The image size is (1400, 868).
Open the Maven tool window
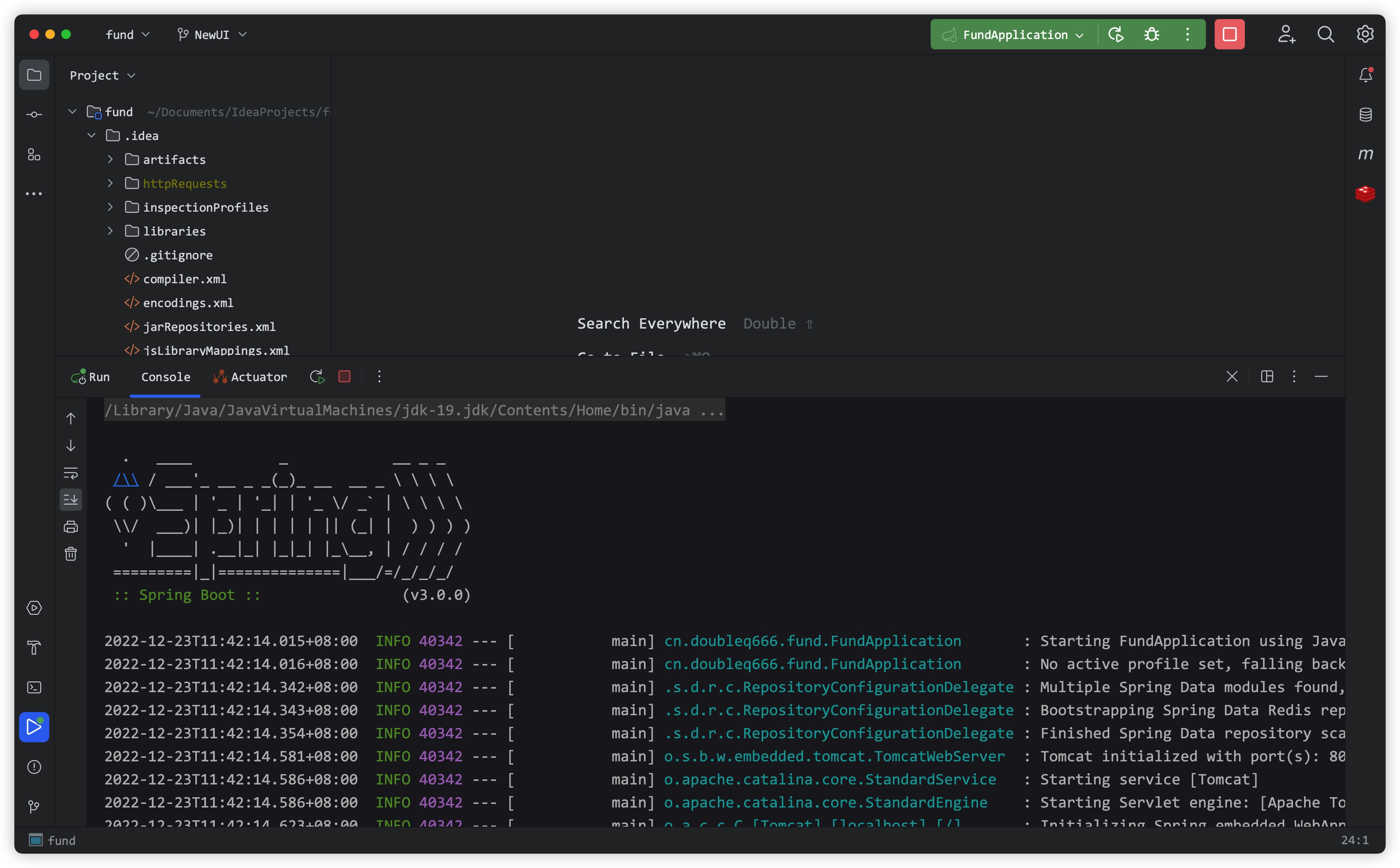1365,154
